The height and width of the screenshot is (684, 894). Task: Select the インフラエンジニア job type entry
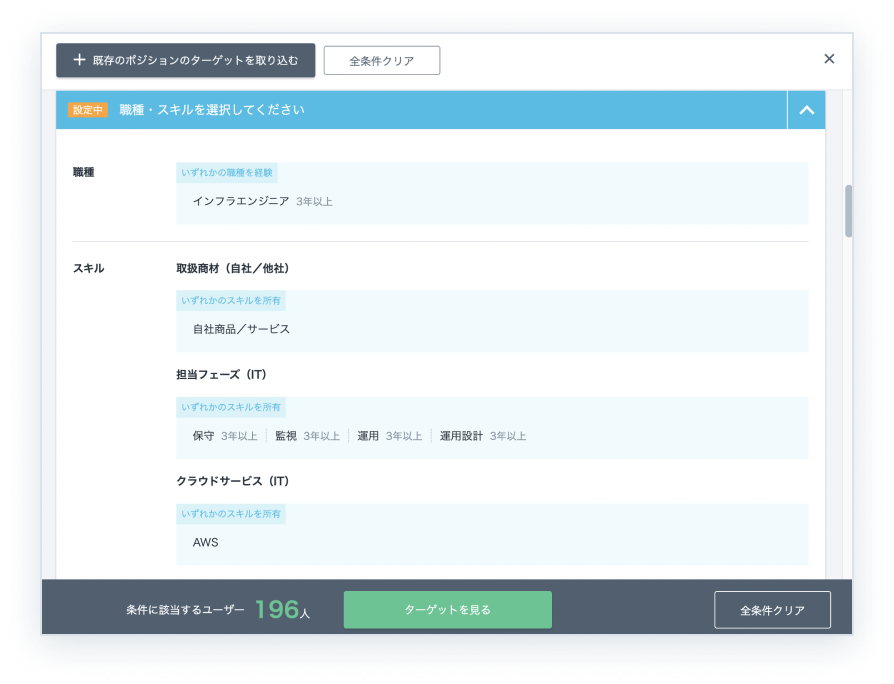(241, 201)
